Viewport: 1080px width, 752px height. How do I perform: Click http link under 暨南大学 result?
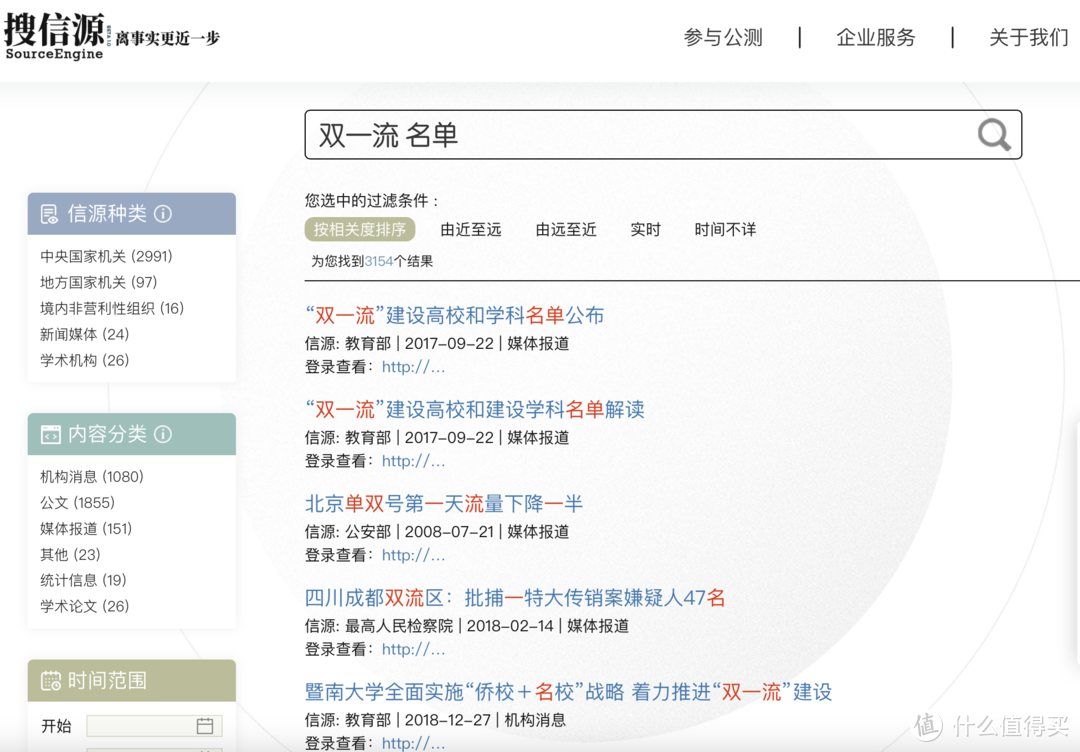(413, 744)
